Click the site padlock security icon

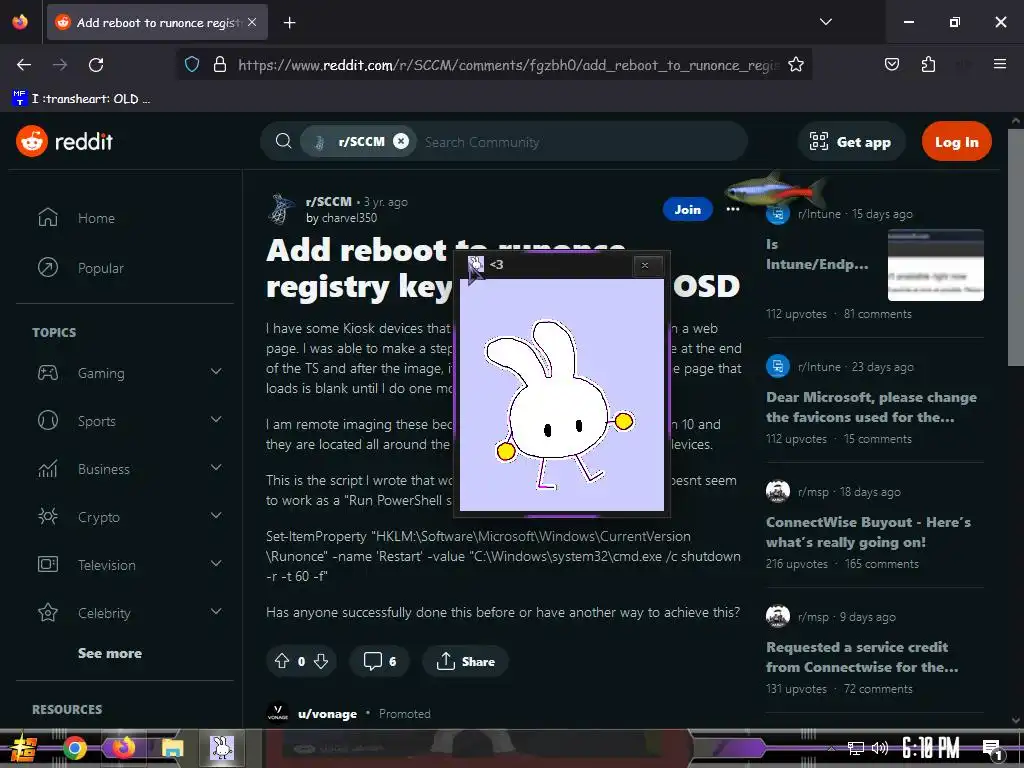tap(220, 64)
